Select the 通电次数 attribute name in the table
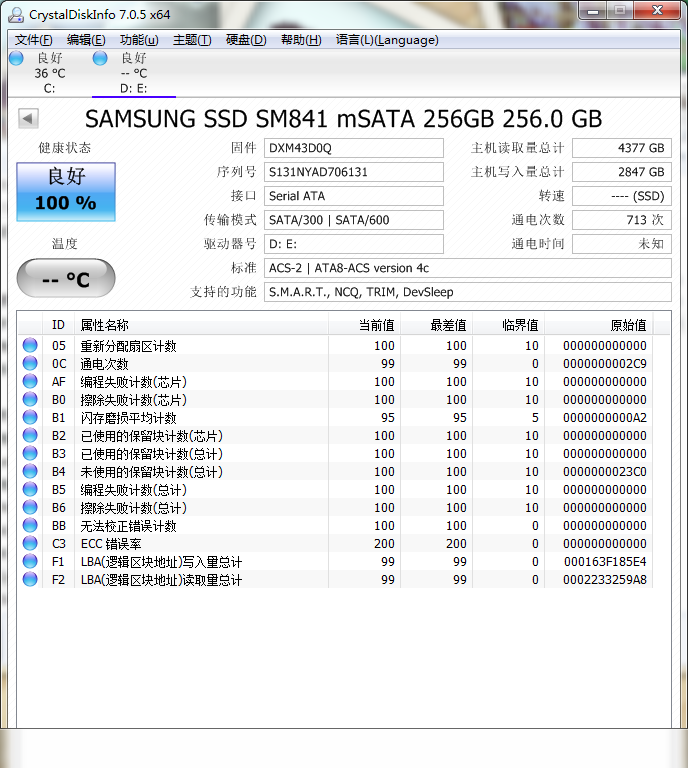Viewport: 689px width, 768px height. (104, 364)
